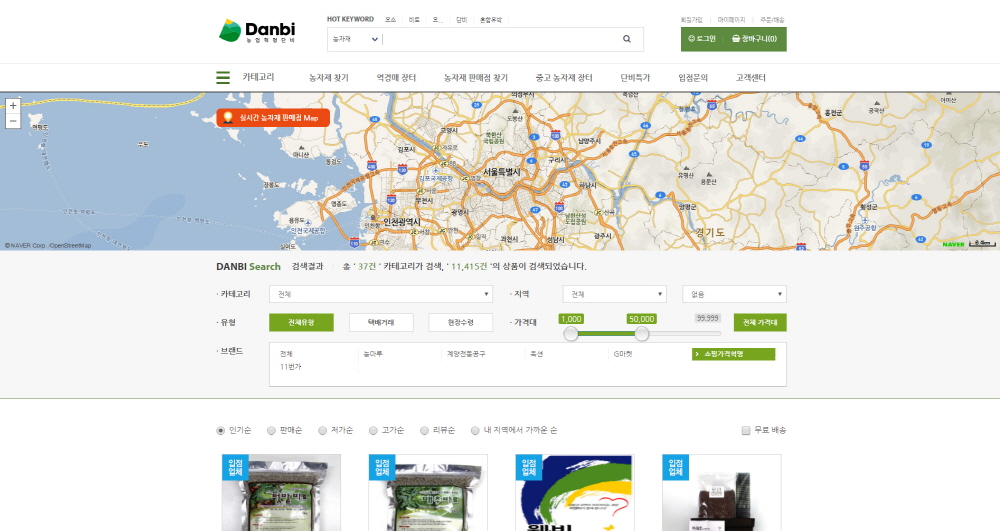Click the 50,000 price slider handle

[642, 334]
